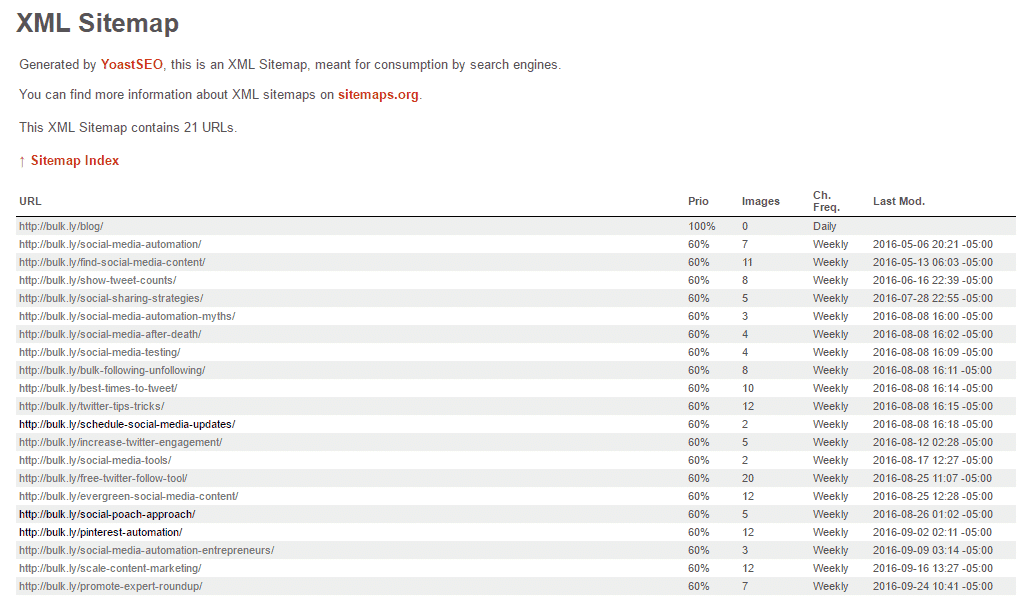This screenshot has height=610, width=1029.
Task: Sort by Last Mod. column header
Action: tap(898, 201)
